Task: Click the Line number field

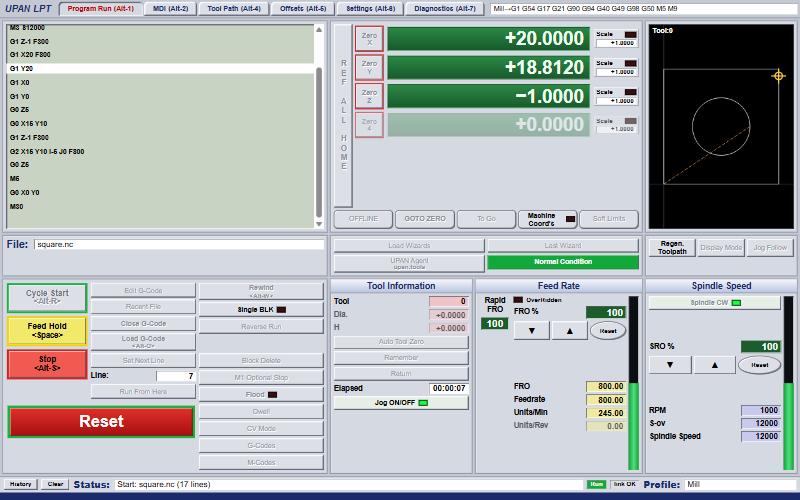Action: point(176,376)
